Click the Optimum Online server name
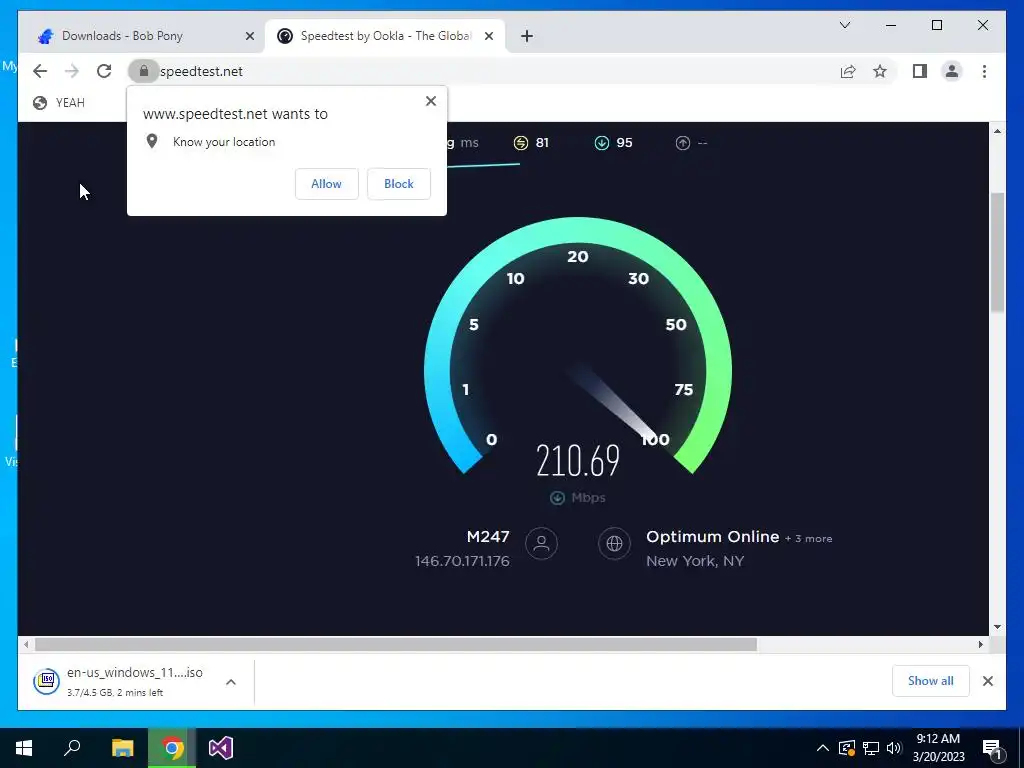 (x=712, y=537)
